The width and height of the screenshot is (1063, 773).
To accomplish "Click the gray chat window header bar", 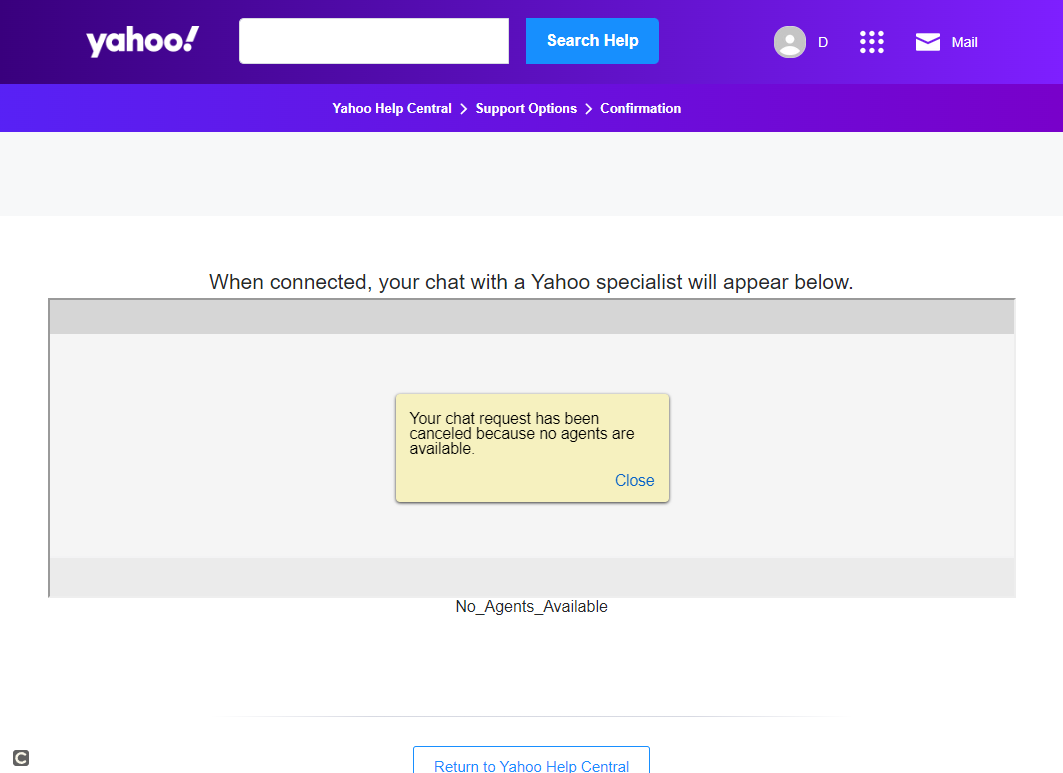I will pos(531,317).
